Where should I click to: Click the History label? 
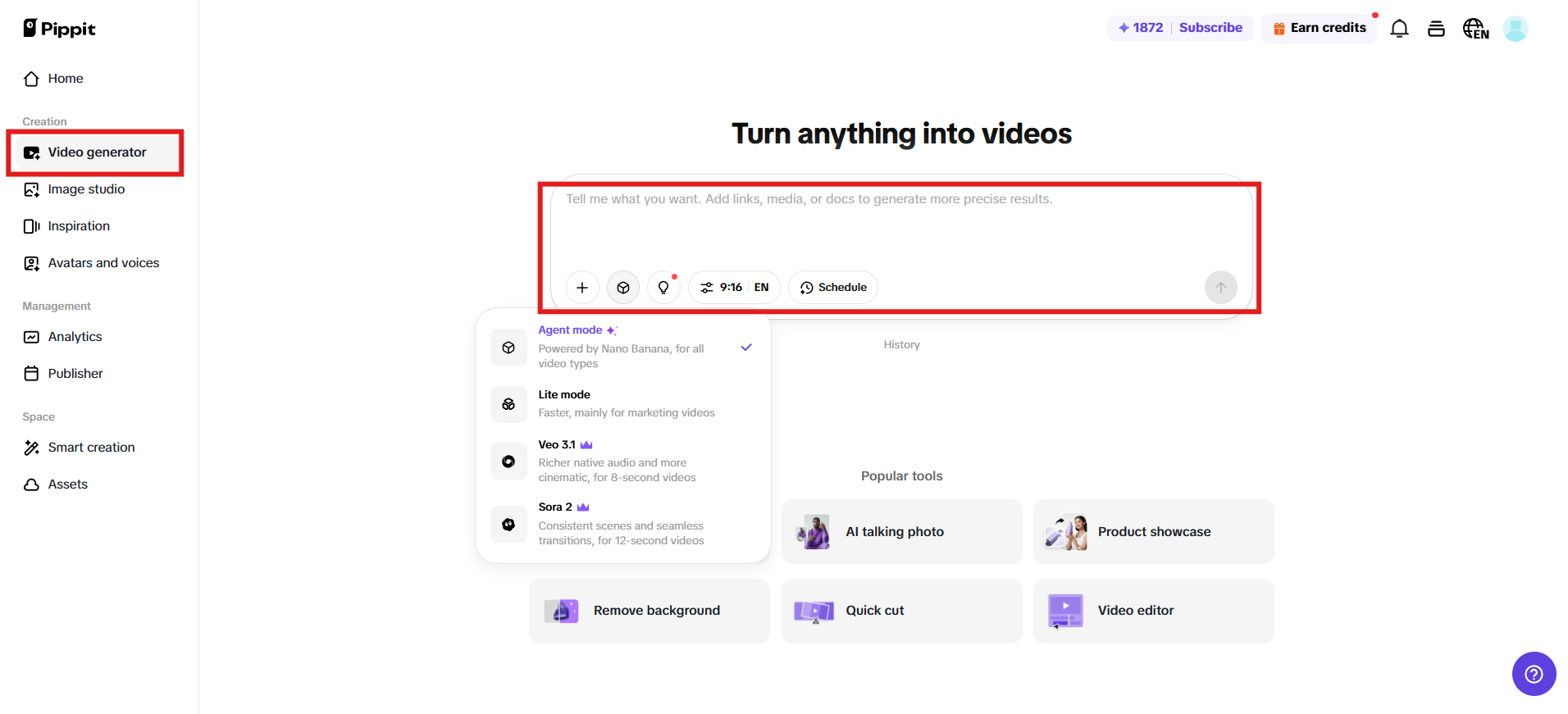pyautogui.click(x=901, y=345)
